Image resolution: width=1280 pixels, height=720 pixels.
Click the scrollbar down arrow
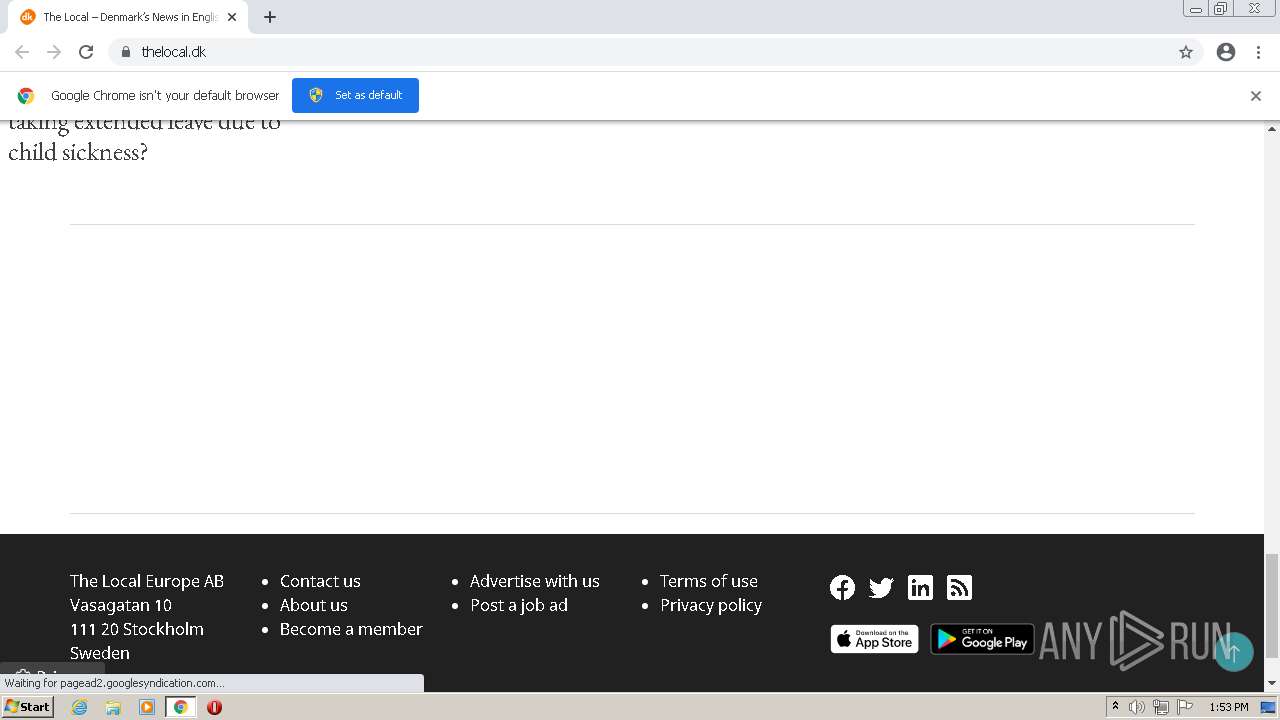(x=1272, y=683)
